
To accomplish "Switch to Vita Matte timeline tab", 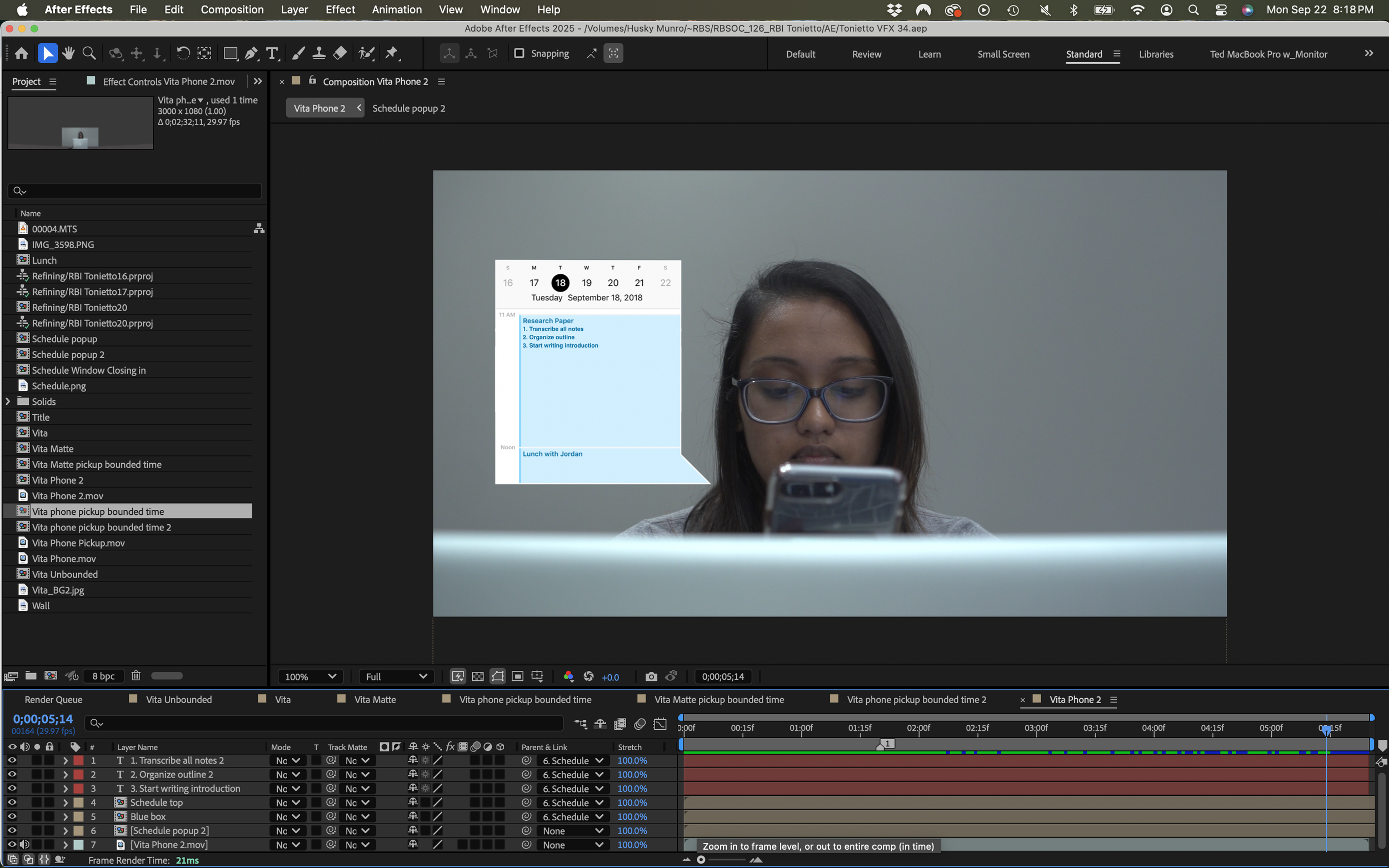I will pos(375,699).
